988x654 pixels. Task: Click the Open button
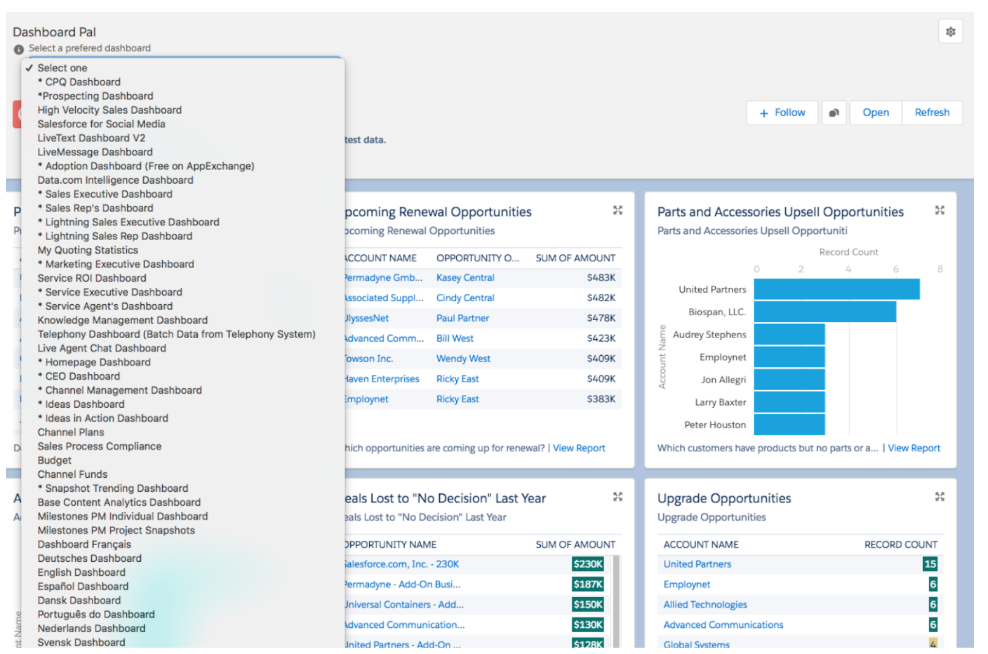(x=876, y=113)
